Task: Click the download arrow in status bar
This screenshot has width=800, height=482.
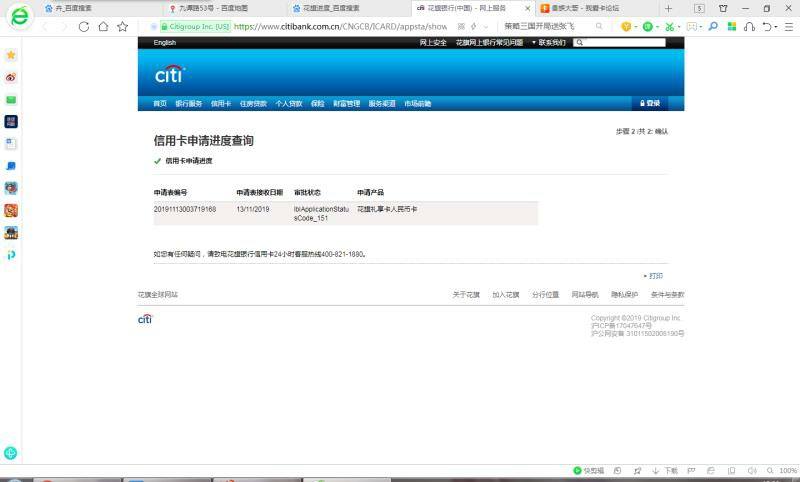Action: point(656,470)
